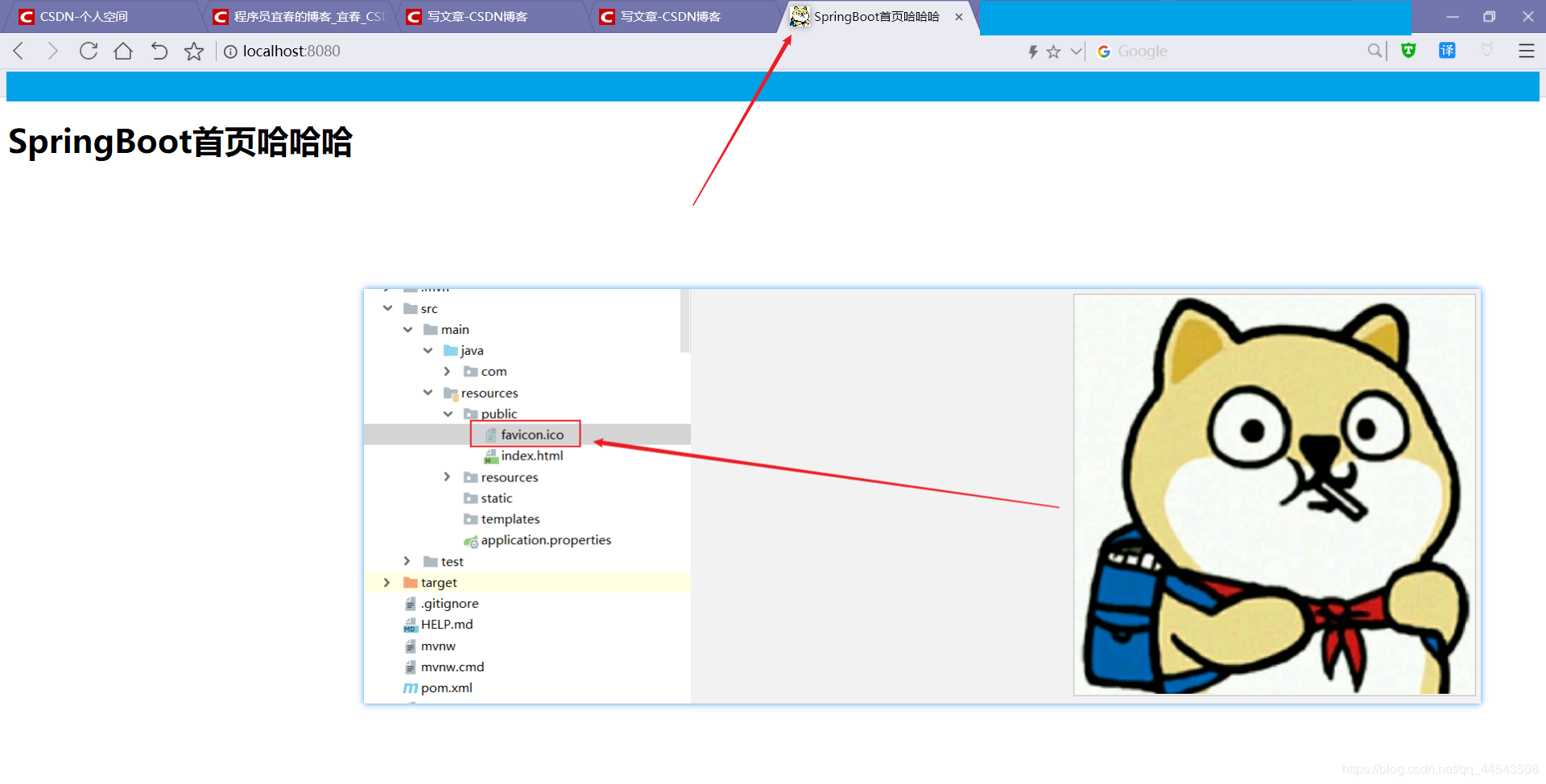This screenshot has height=784, width=1546.
Task: Expand the nested resources folder chevron
Action: pyautogui.click(x=448, y=477)
